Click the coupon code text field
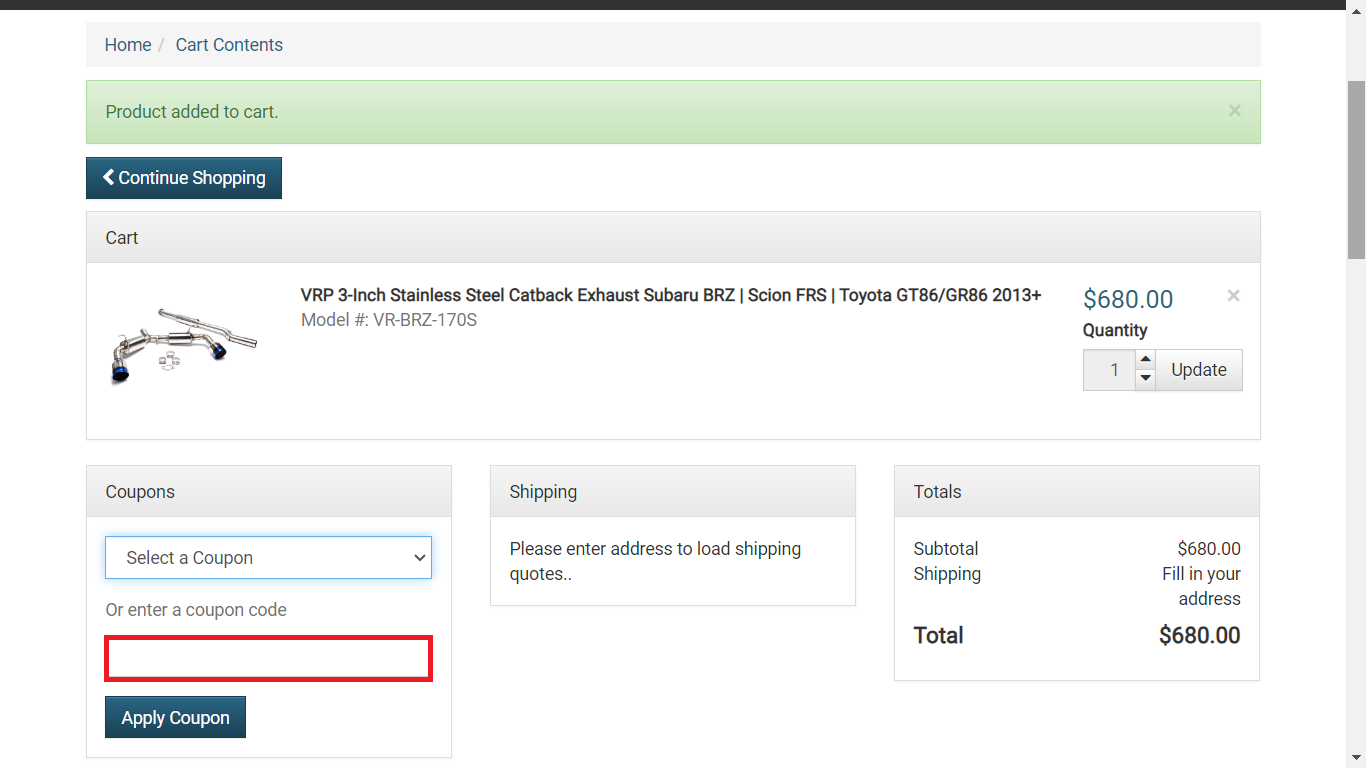This screenshot has width=1366, height=768. [x=268, y=659]
